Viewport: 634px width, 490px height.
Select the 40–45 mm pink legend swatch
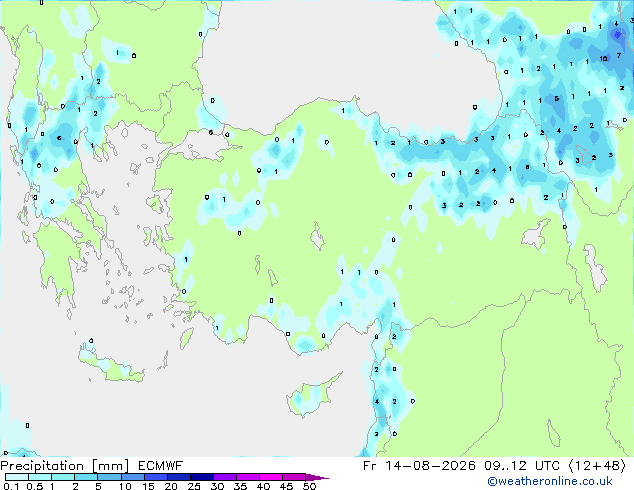(271, 477)
